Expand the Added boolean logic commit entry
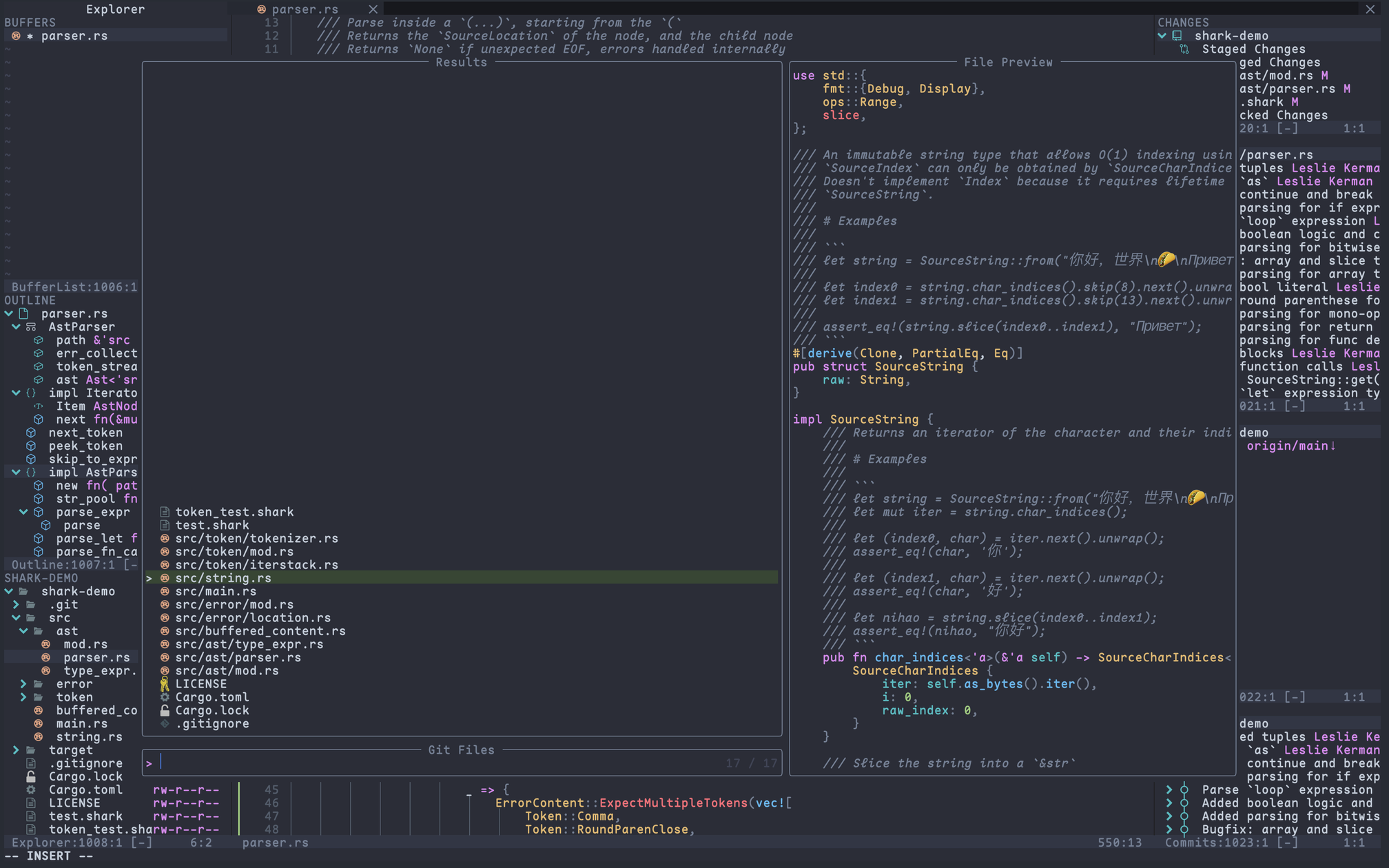 pyautogui.click(x=1169, y=803)
